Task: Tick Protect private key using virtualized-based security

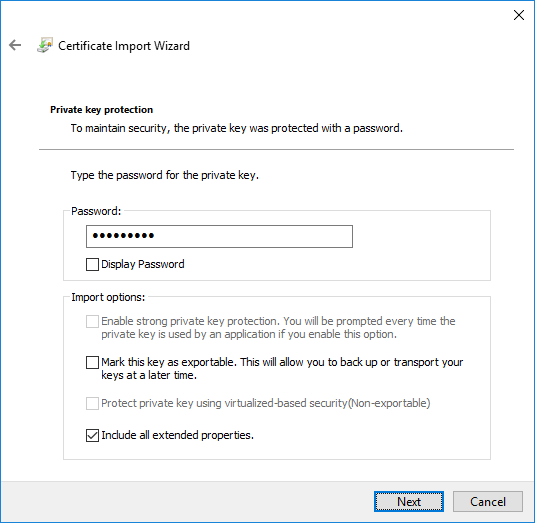Action: pos(92,403)
